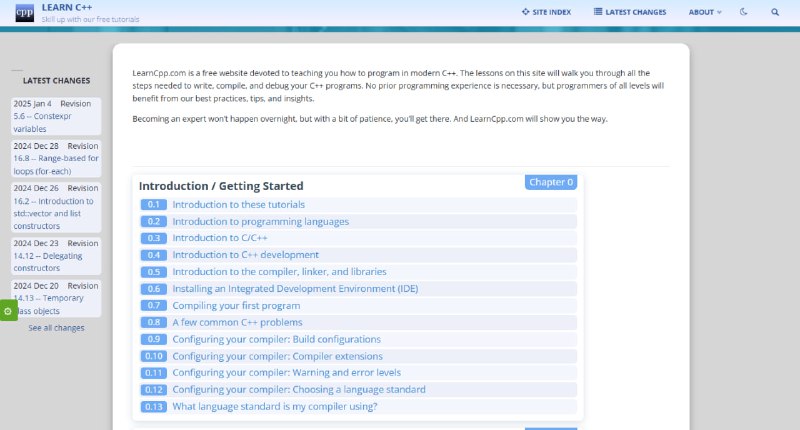Open the Site Index menu item
The image size is (800, 430).
point(546,12)
